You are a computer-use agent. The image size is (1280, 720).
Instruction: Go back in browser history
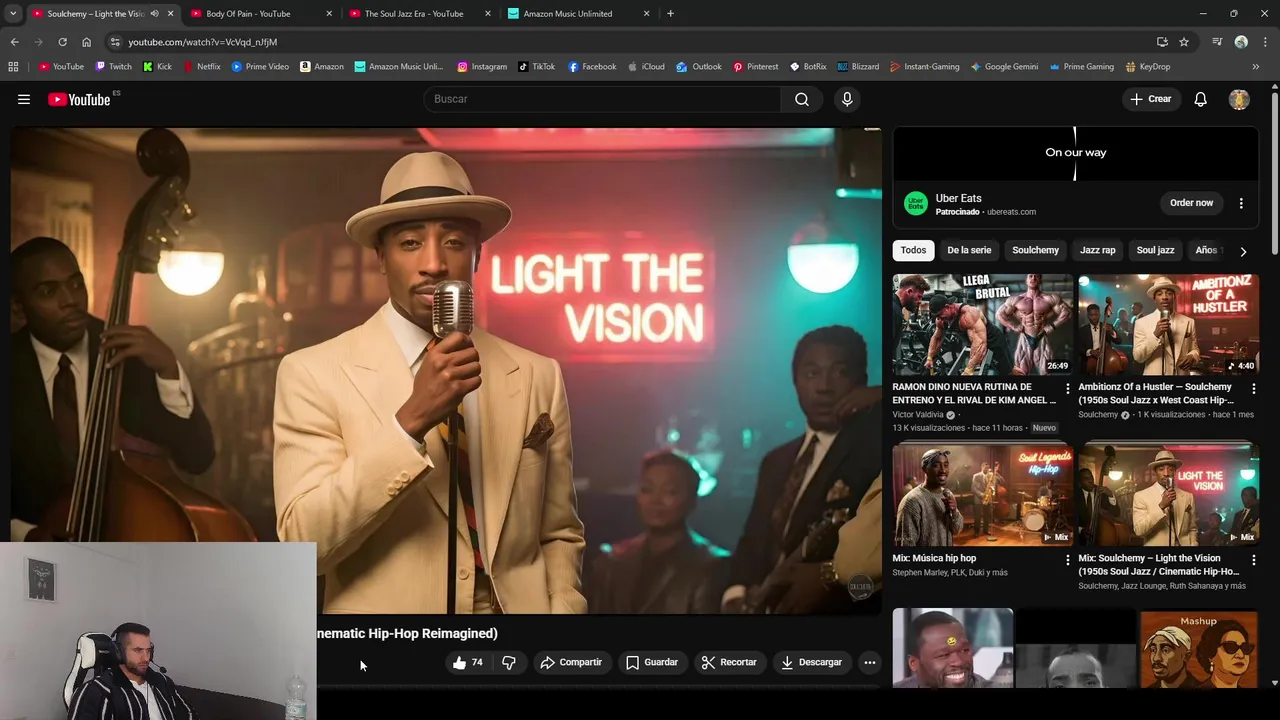tap(14, 42)
